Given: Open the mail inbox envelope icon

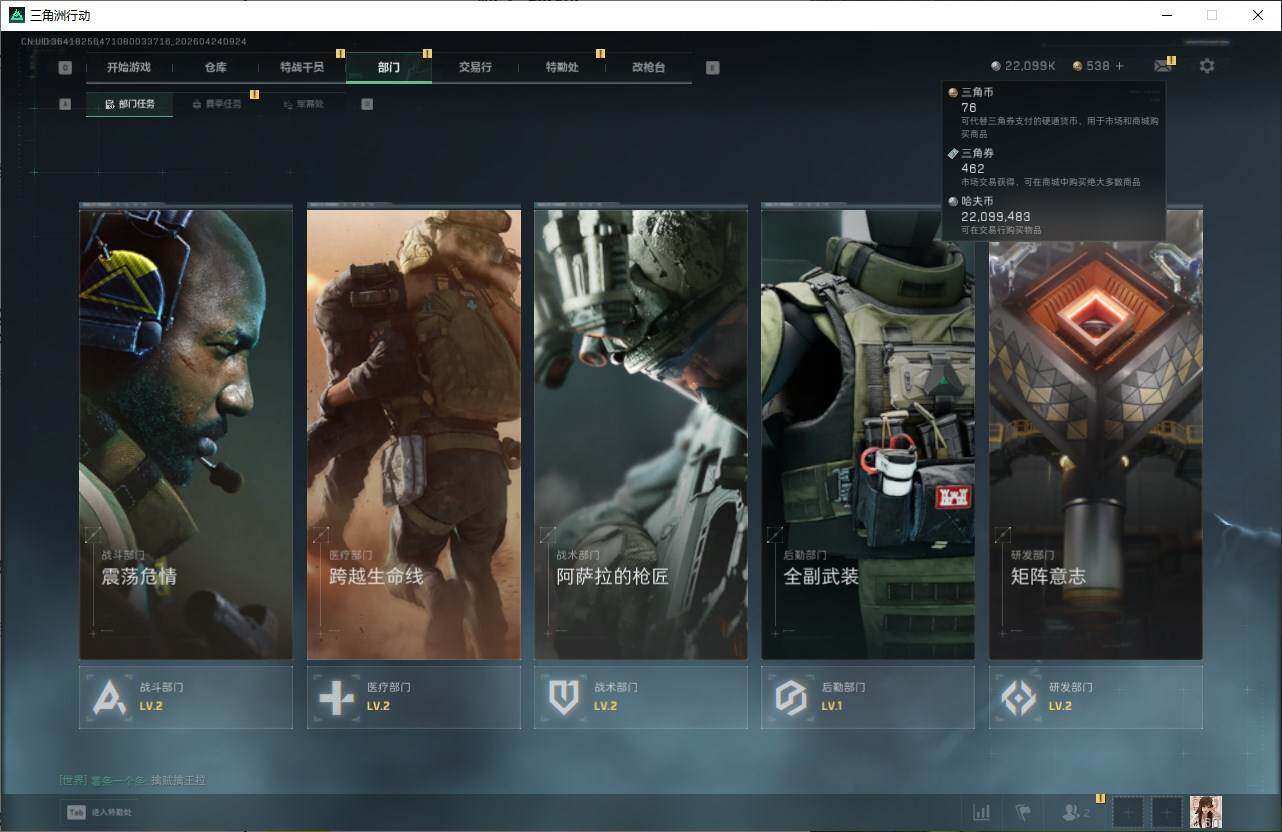Looking at the screenshot, I should (x=1162, y=66).
